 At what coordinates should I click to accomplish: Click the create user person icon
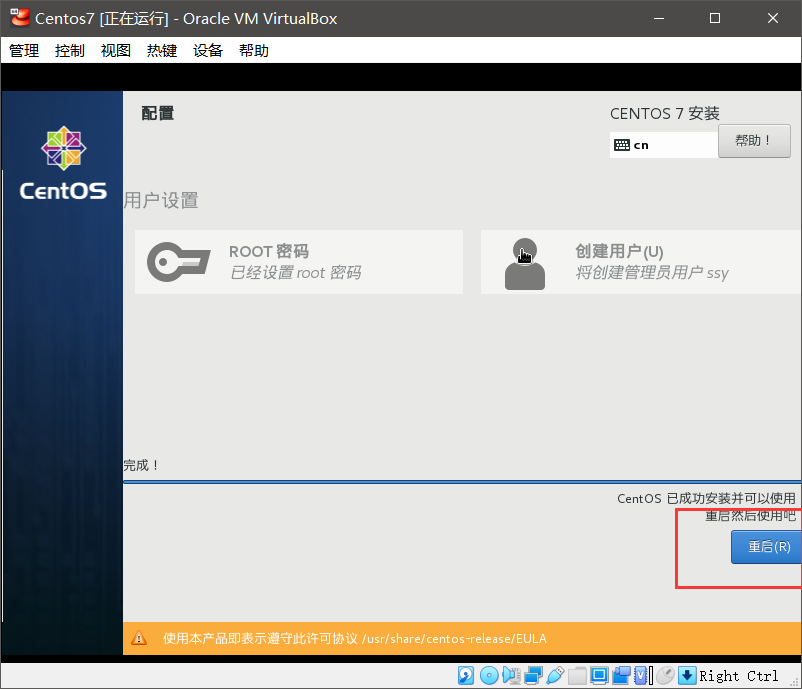click(525, 264)
